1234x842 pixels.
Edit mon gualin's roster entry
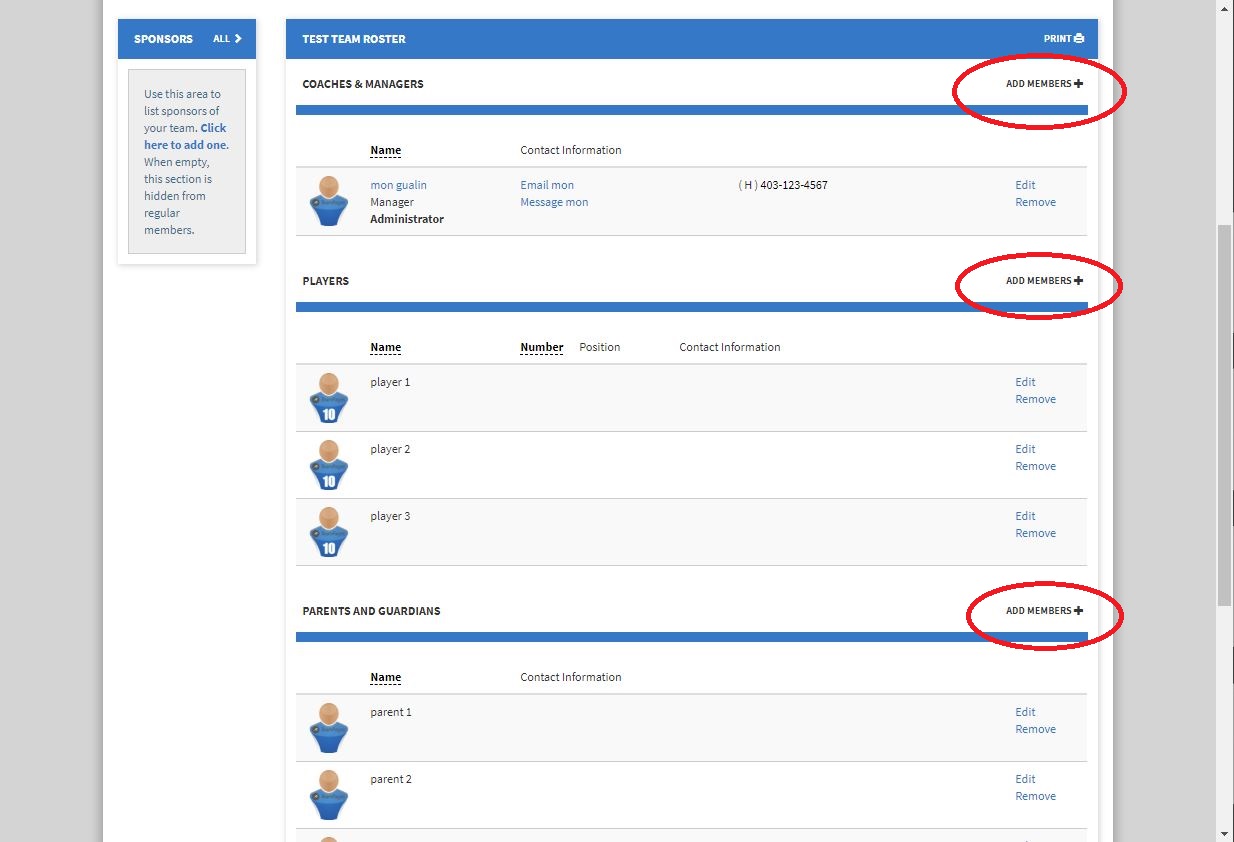click(1025, 185)
